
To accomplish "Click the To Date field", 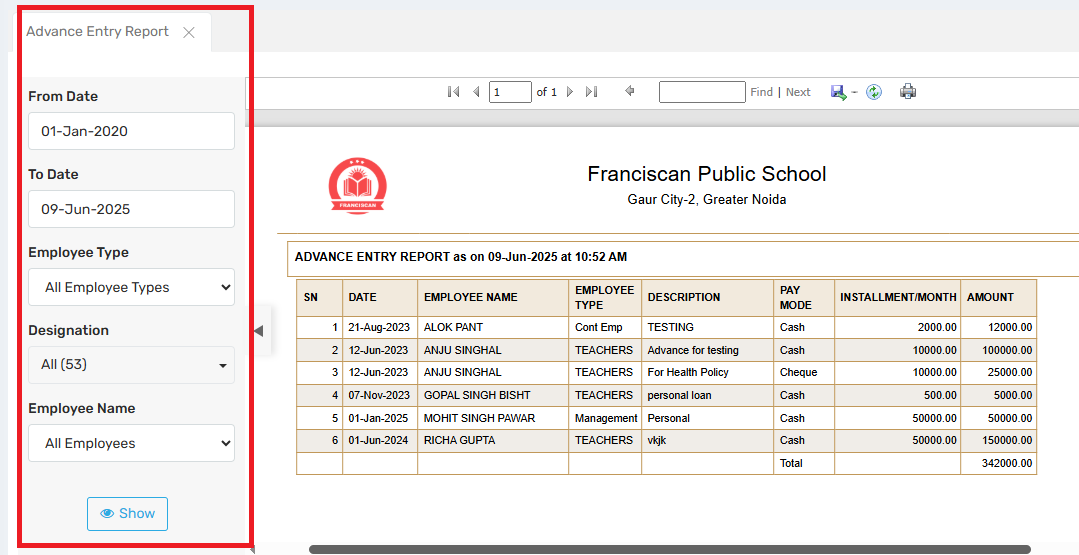I will [131, 209].
